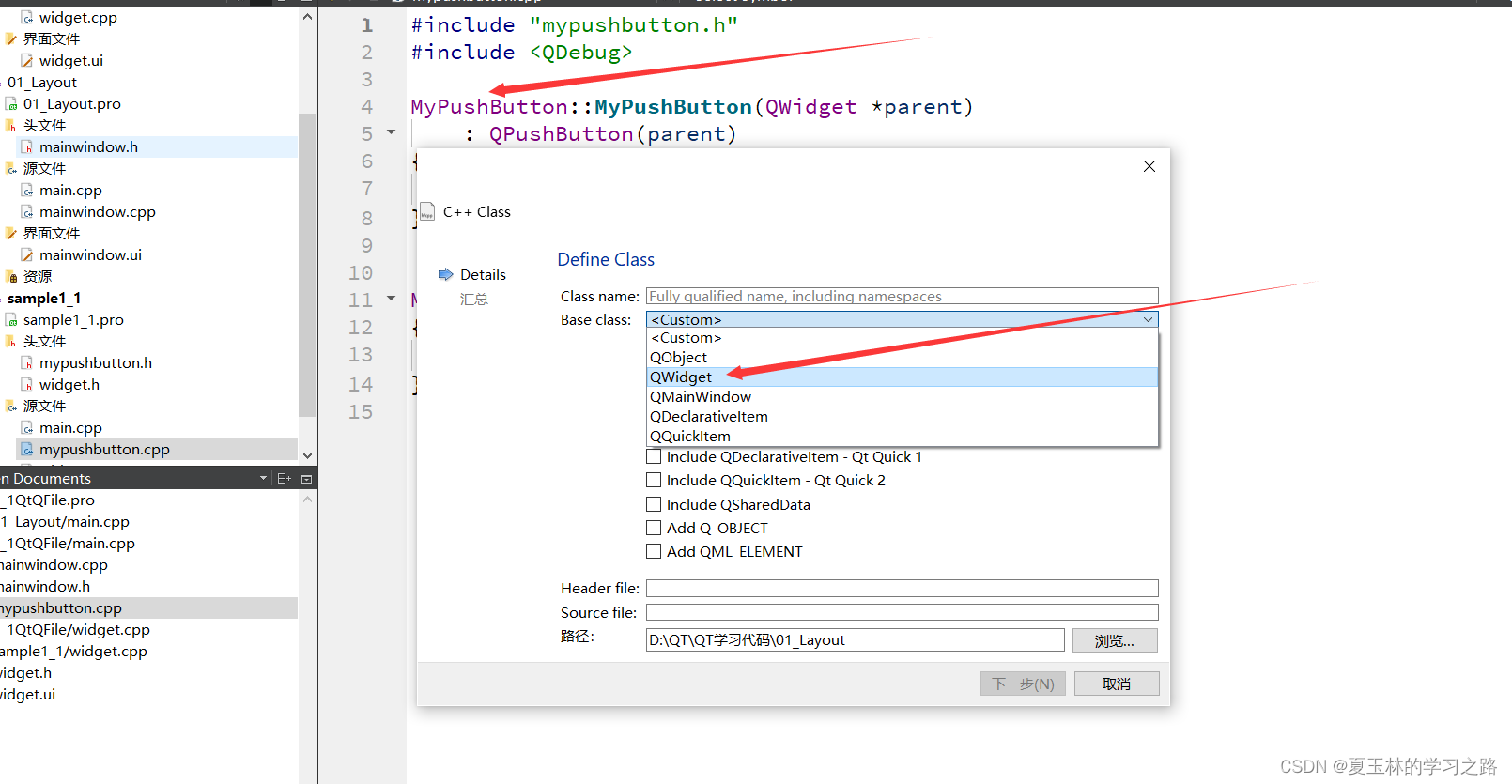
Task: Open 01_Layout.pro project file
Action: (72, 104)
